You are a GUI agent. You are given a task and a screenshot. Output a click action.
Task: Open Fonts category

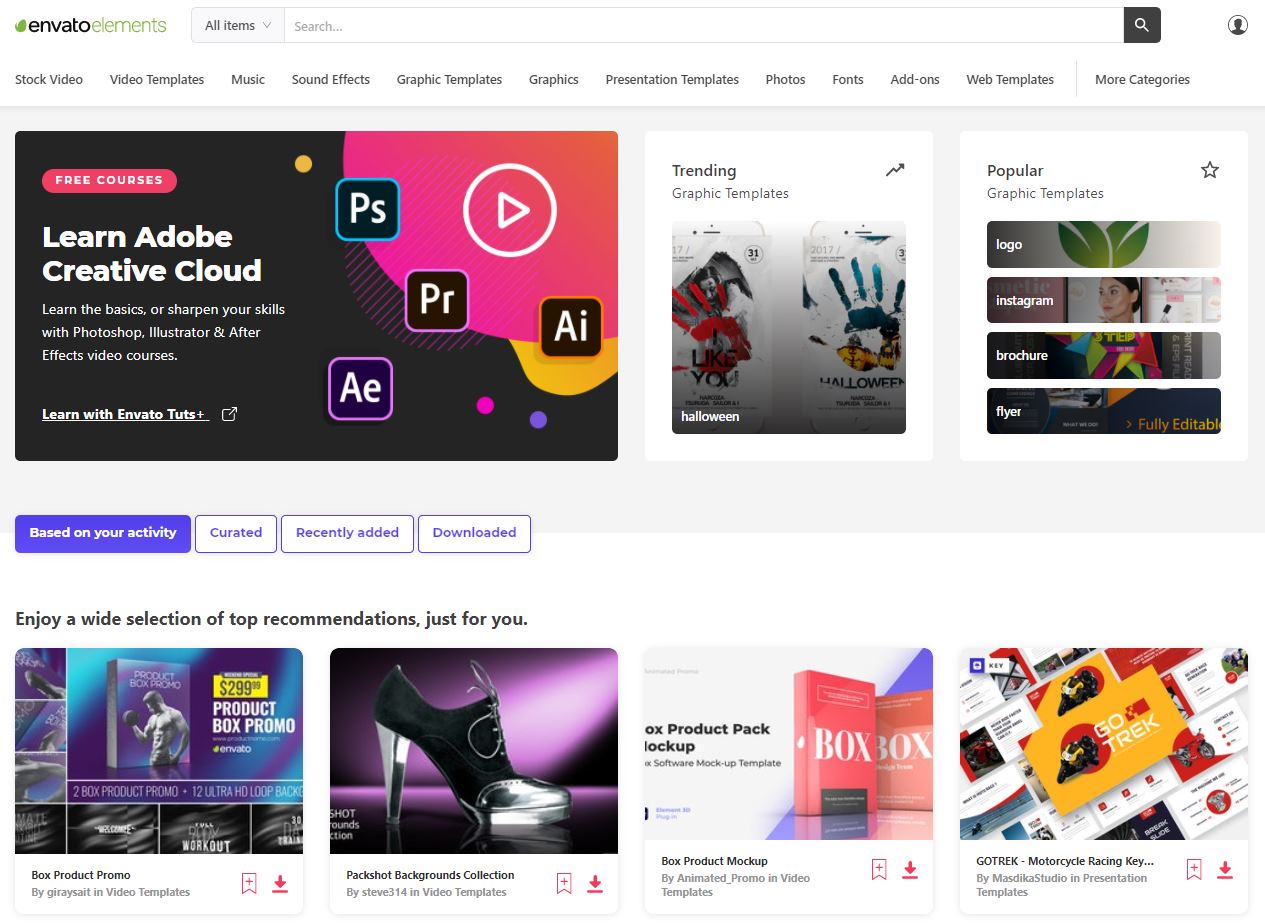pos(848,79)
